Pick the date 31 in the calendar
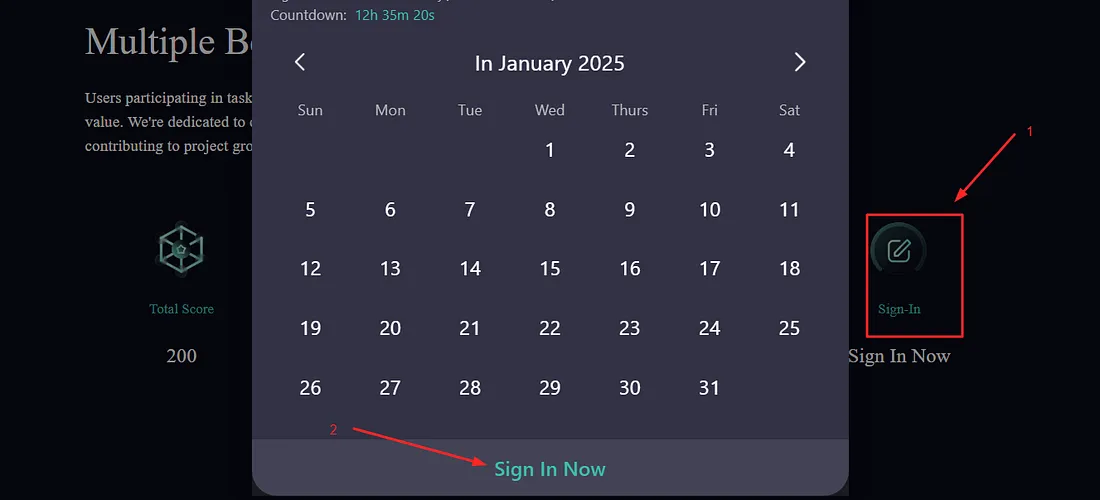The width and height of the screenshot is (1100, 500). [x=709, y=388]
